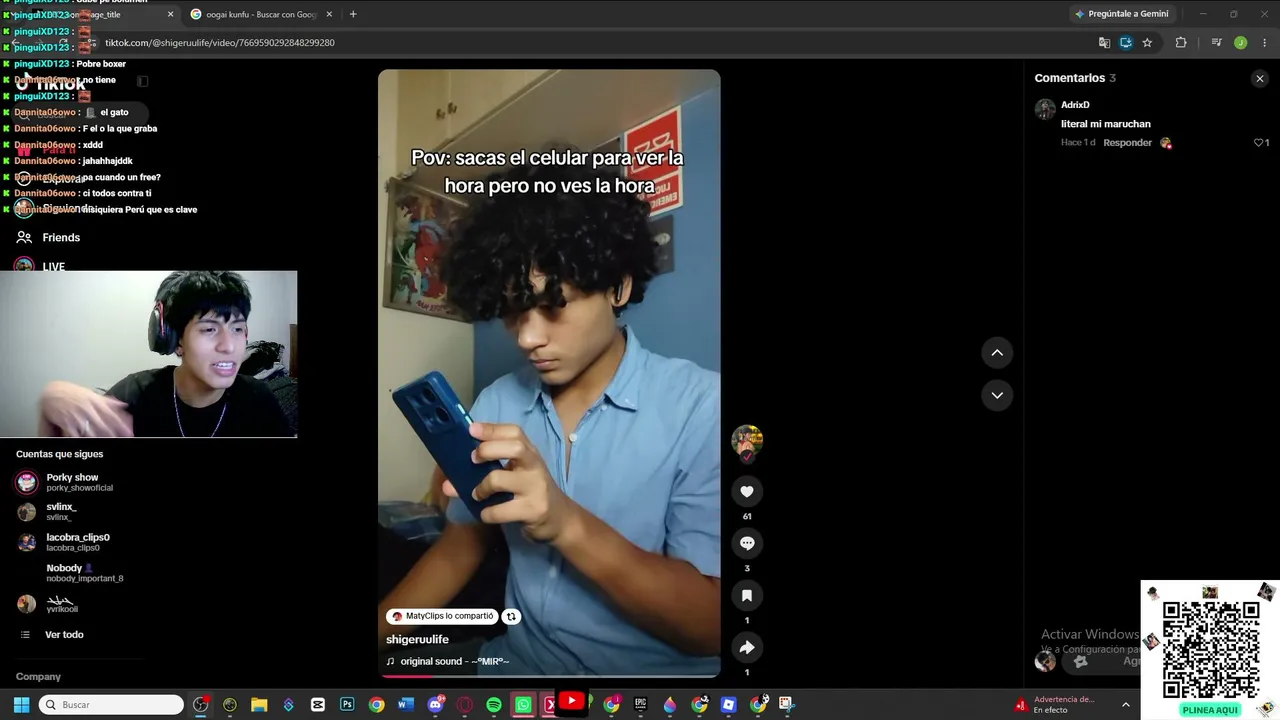Viewport: 1280px width, 720px height.
Task: Open Snipping Tool from the taskbar
Action: (786, 705)
